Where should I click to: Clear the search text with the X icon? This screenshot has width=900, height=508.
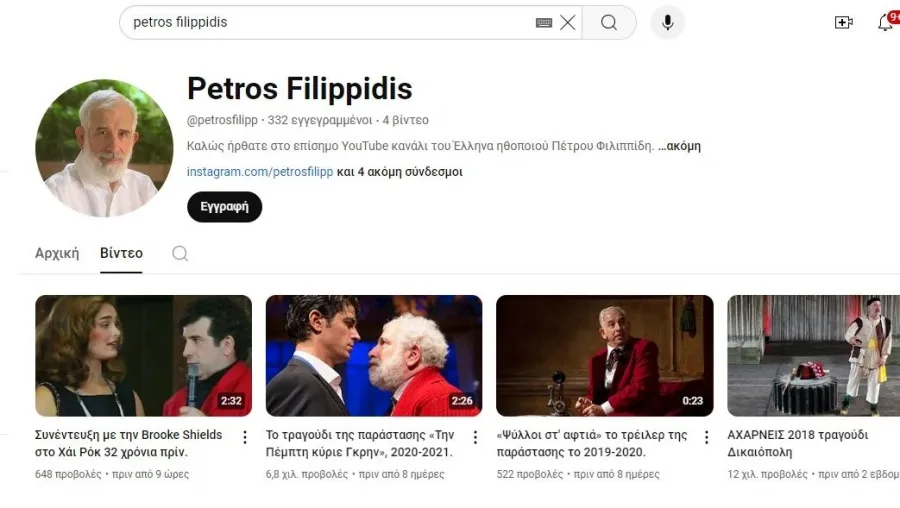point(568,22)
